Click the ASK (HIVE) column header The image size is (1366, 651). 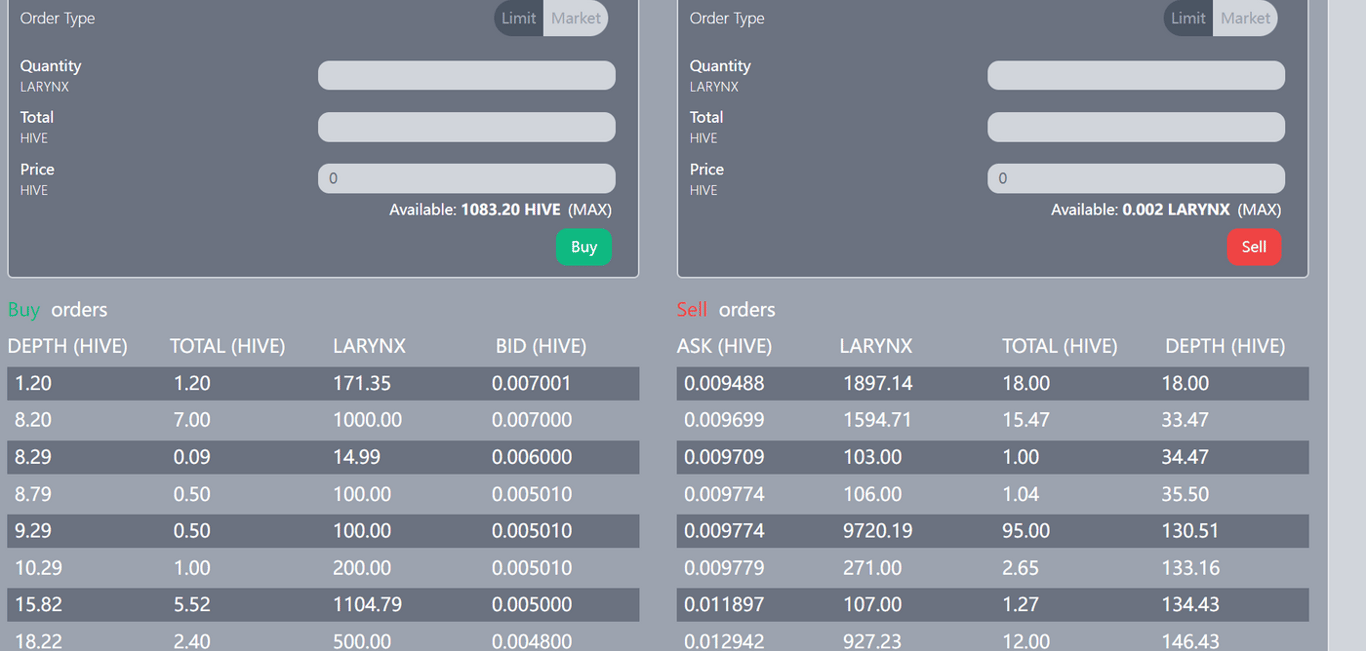pos(724,346)
